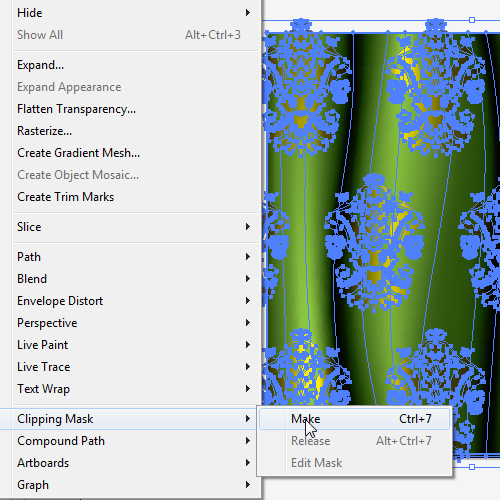Click the top bounding box handle
Image resolution: width=500 pixels, height=500 pixels.
click(472, 20)
